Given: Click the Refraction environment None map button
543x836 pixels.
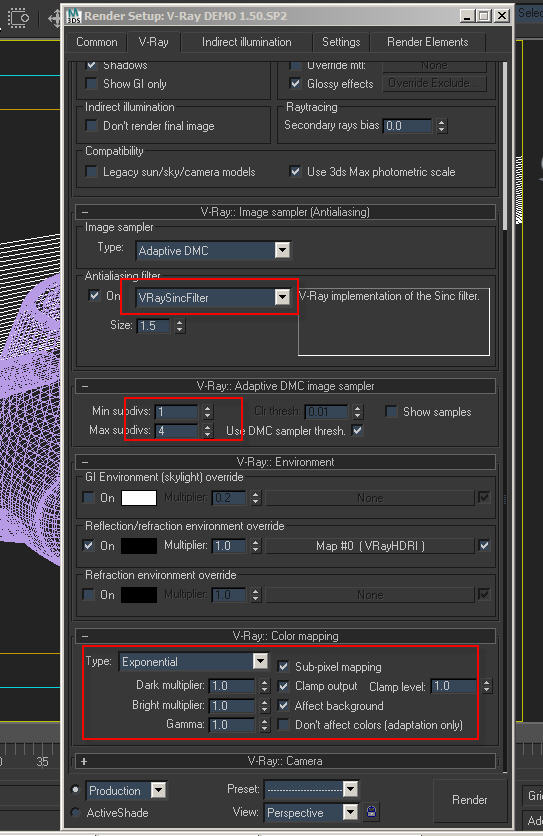Looking at the screenshot, I should 370,595.
